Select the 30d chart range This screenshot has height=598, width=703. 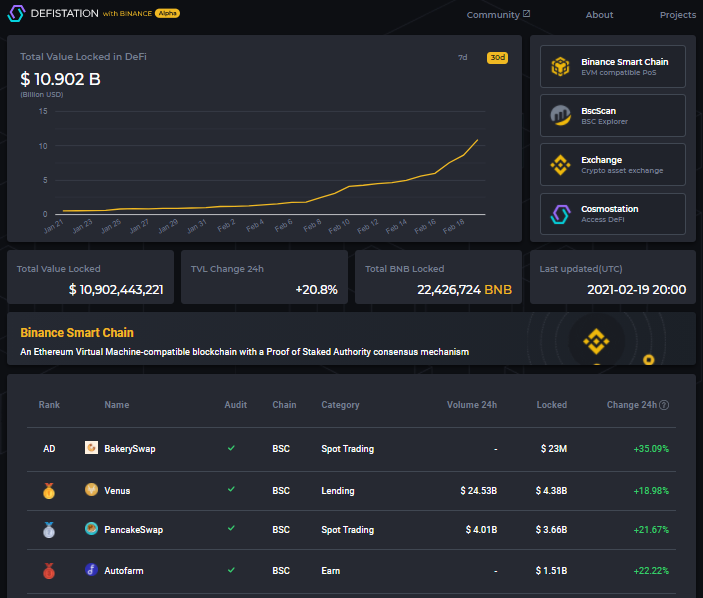click(497, 57)
